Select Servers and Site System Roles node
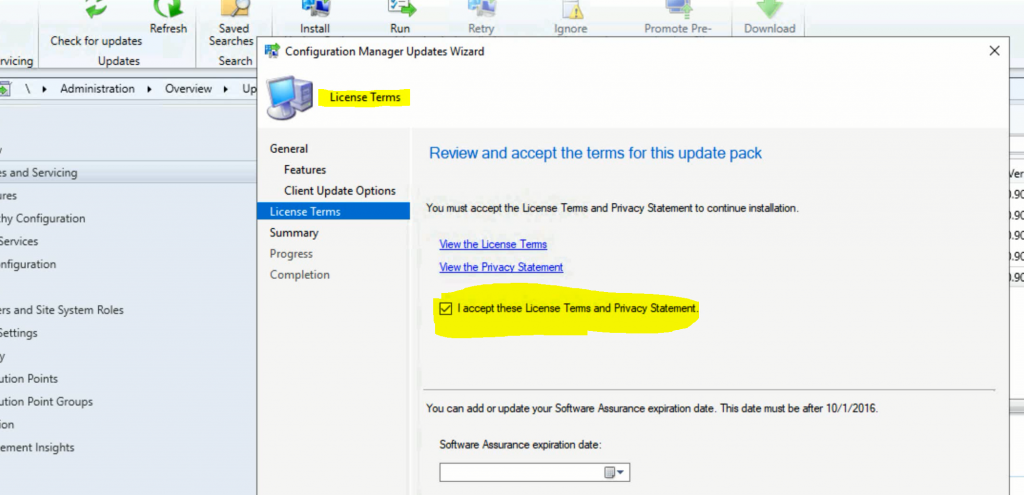This screenshot has width=1024, height=495. (61, 310)
